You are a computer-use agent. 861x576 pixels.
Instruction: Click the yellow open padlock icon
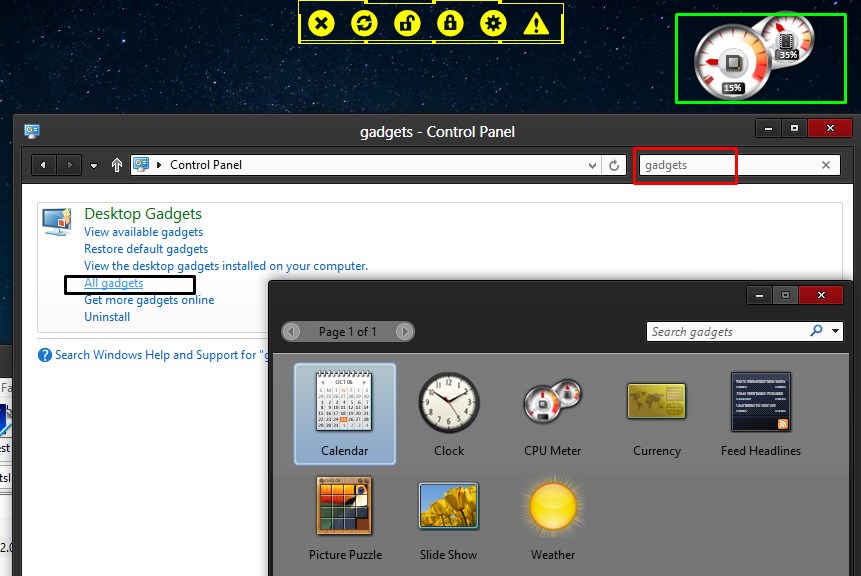(x=407, y=24)
